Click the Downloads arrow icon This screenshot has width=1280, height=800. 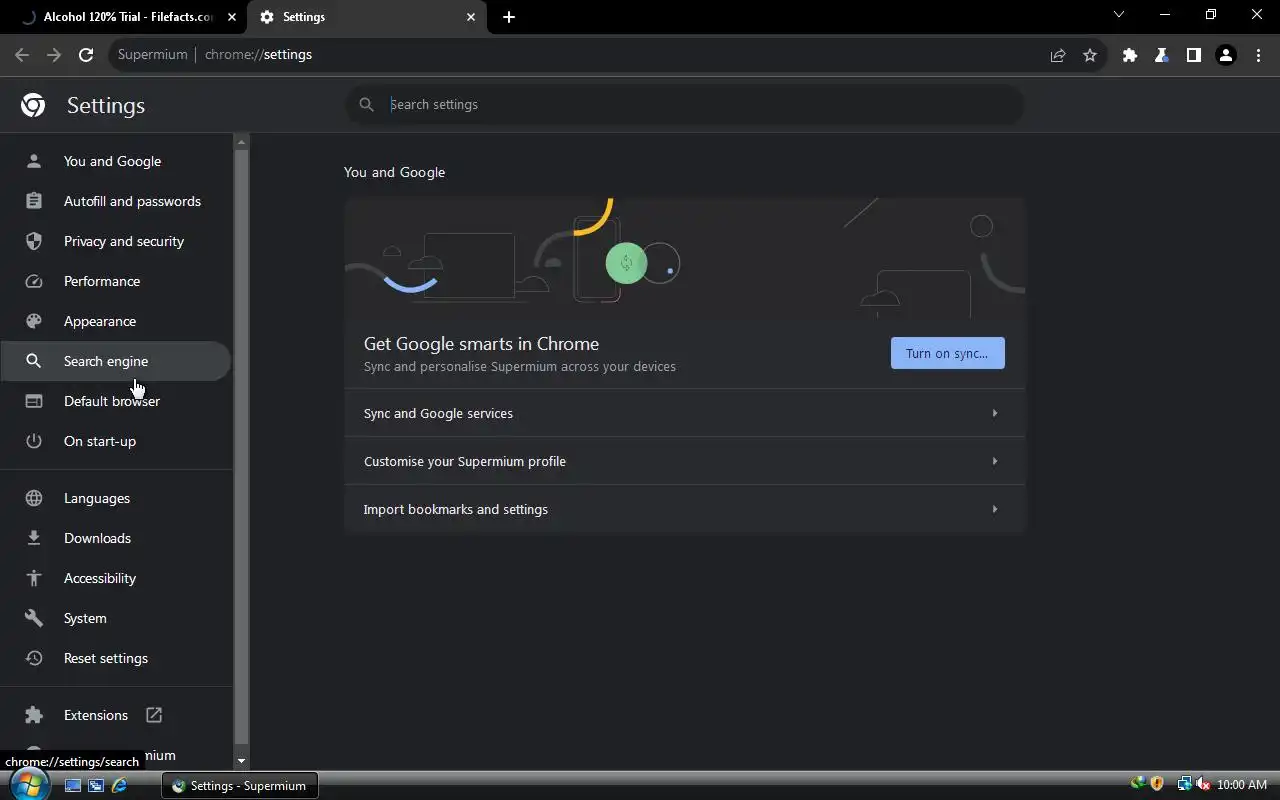(34, 538)
